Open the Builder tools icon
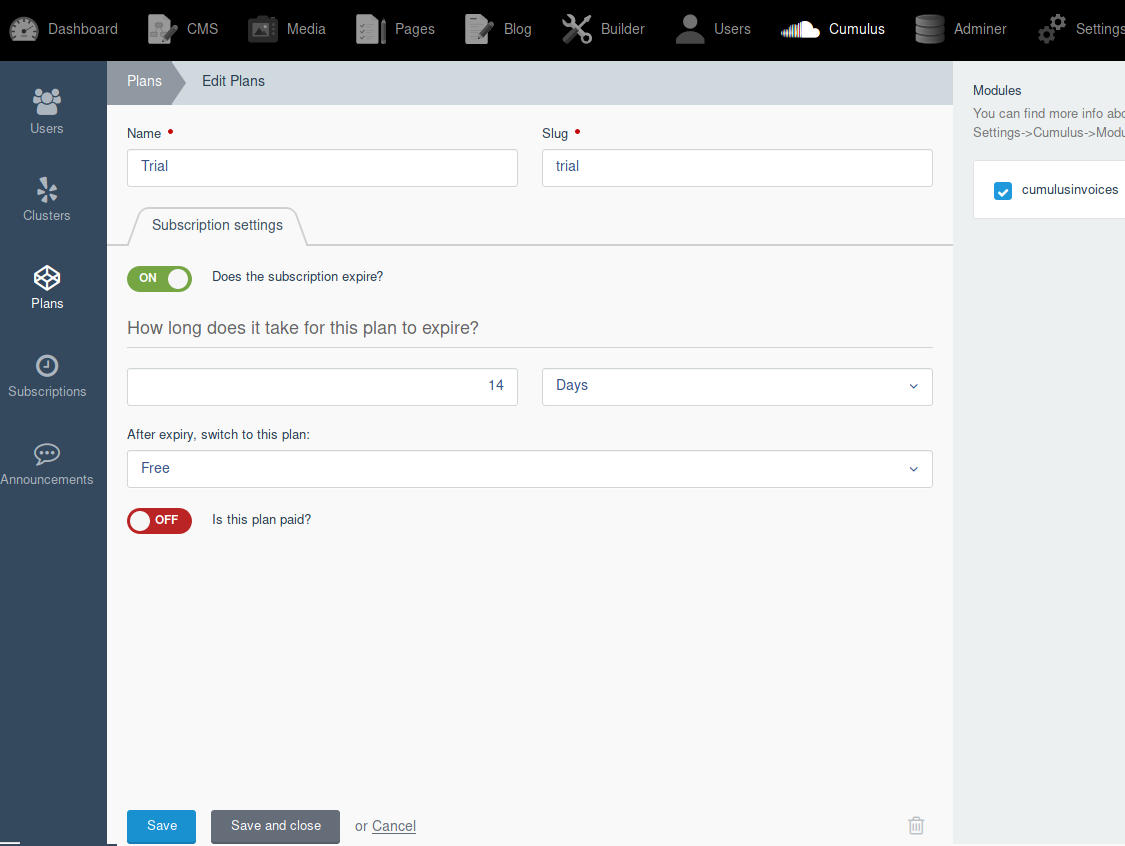 click(577, 29)
